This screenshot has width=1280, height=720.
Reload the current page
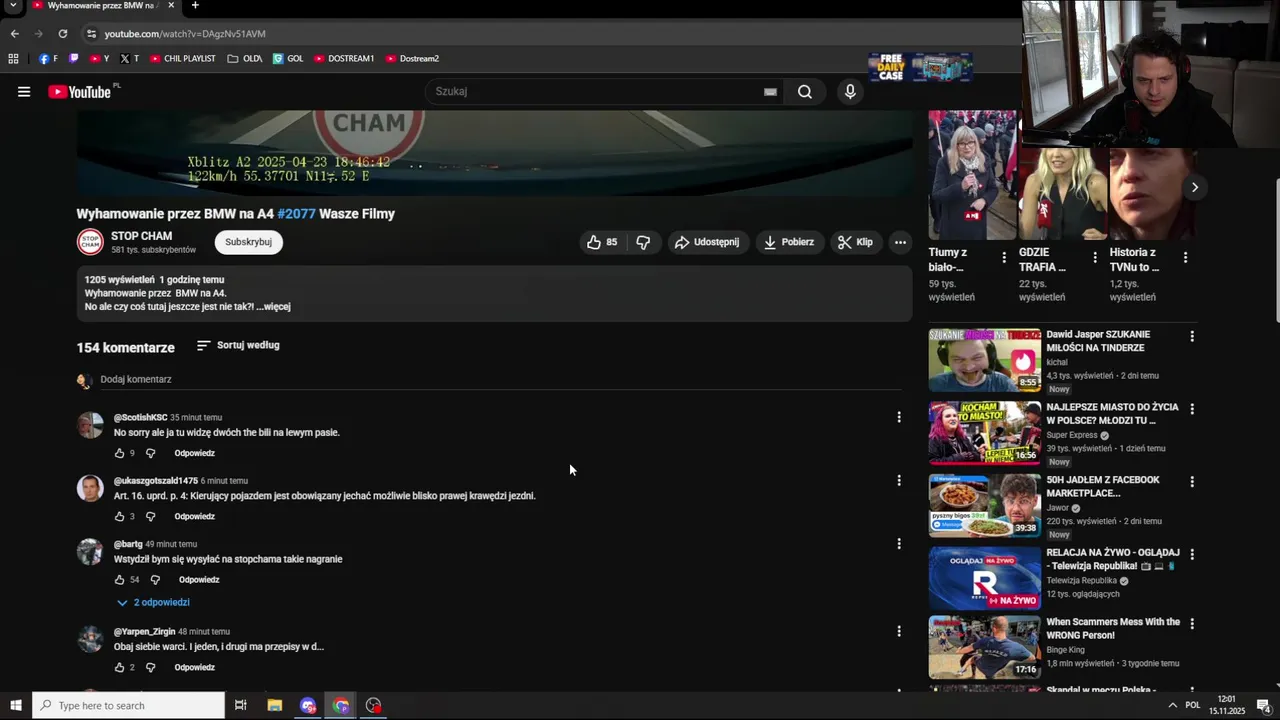62,33
